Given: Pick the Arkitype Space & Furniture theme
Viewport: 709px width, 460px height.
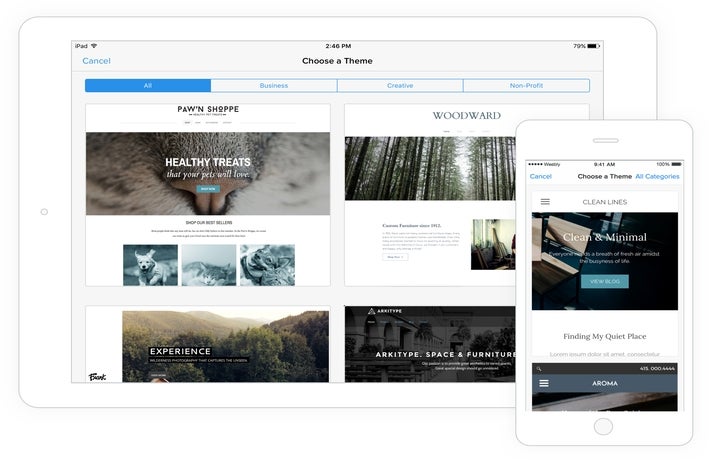Looking at the screenshot, I should pyautogui.click(x=466, y=345).
